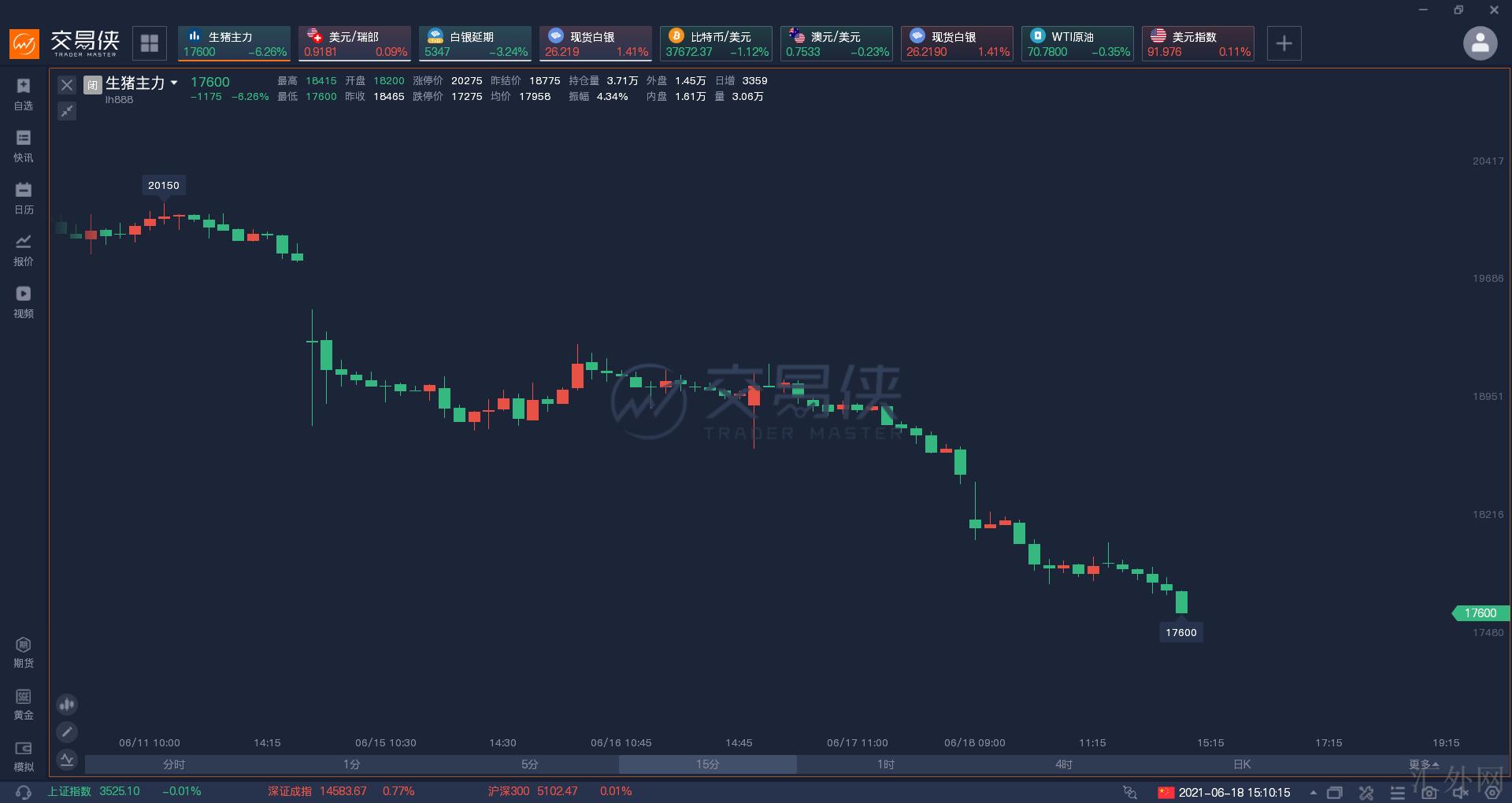Open the 自选 watchlist sidebar icon

coord(24,94)
